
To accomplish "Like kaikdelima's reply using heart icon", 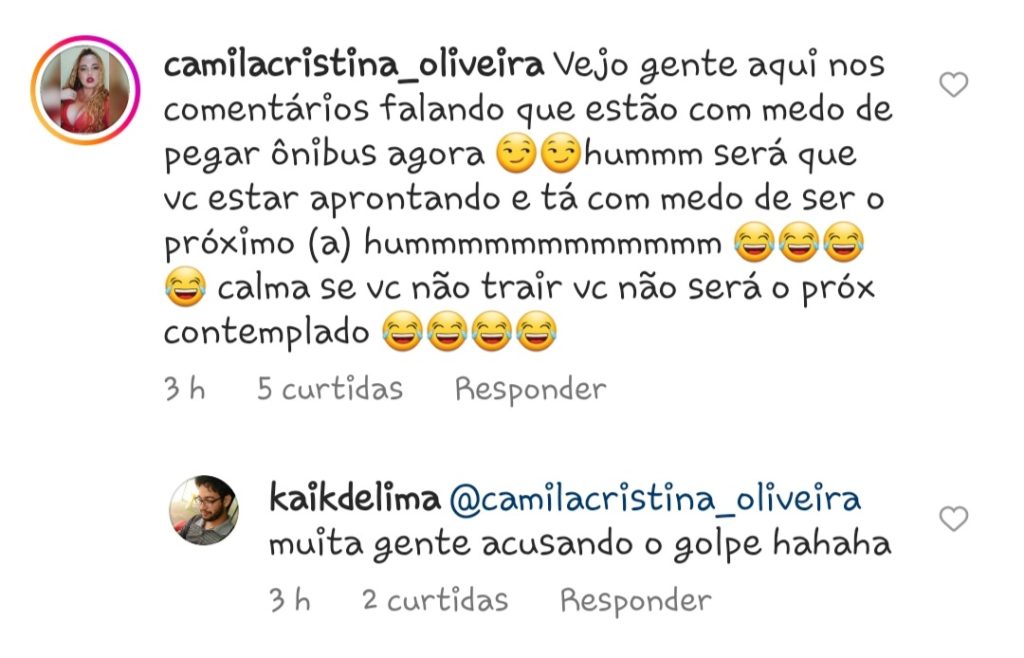I will click(x=953, y=519).
